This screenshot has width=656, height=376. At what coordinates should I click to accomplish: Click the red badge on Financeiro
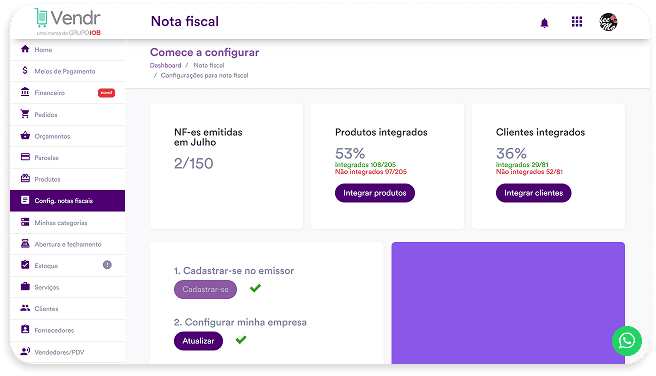[x=106, y=93]
